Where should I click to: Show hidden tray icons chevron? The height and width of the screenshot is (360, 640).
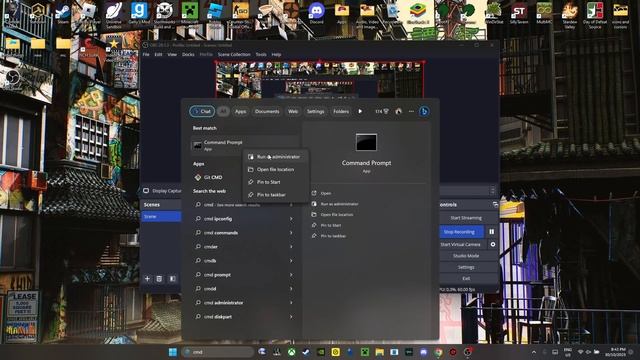pos(534,352)
